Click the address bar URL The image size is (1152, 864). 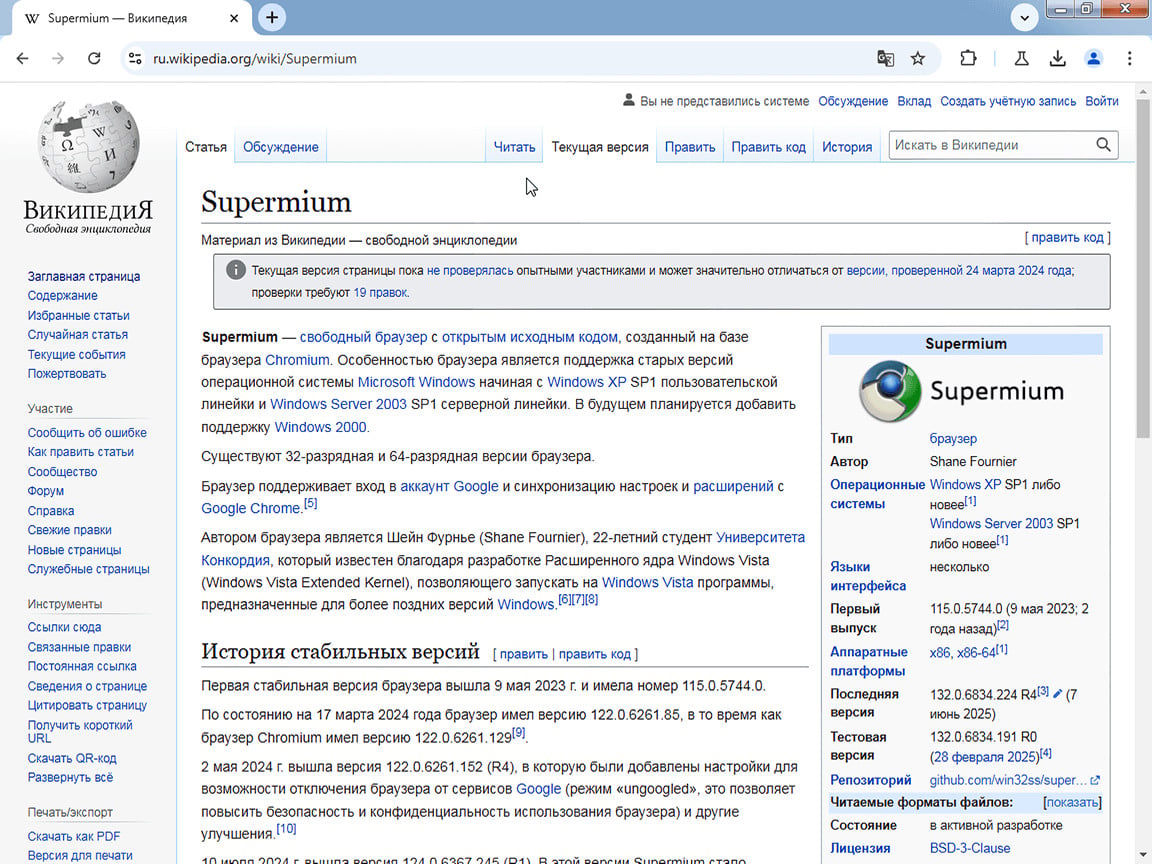[x=255, y=59]
